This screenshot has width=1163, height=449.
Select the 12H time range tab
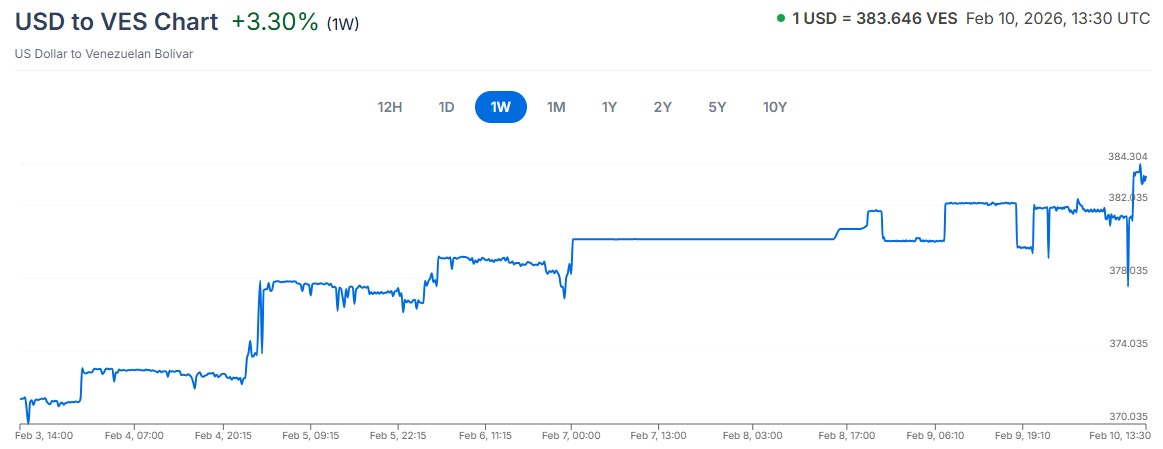tap(389, 107)
